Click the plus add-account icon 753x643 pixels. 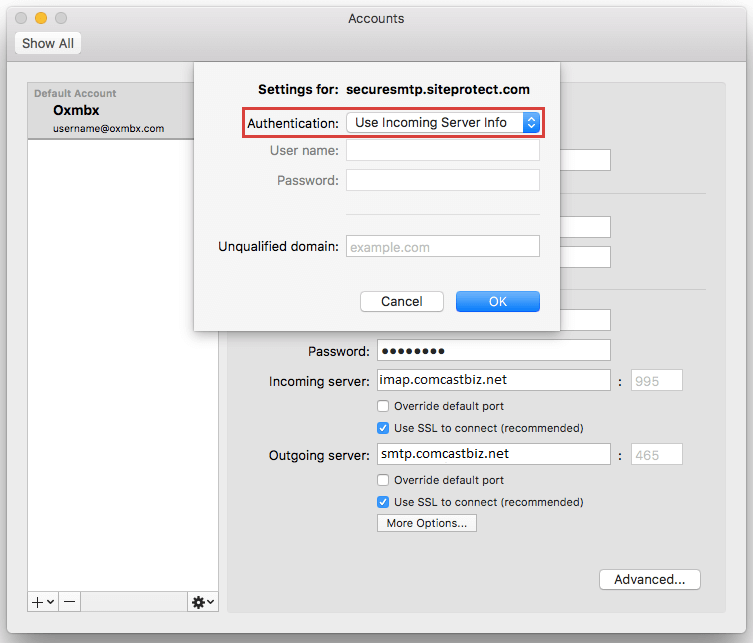click(x=38, y=602)
